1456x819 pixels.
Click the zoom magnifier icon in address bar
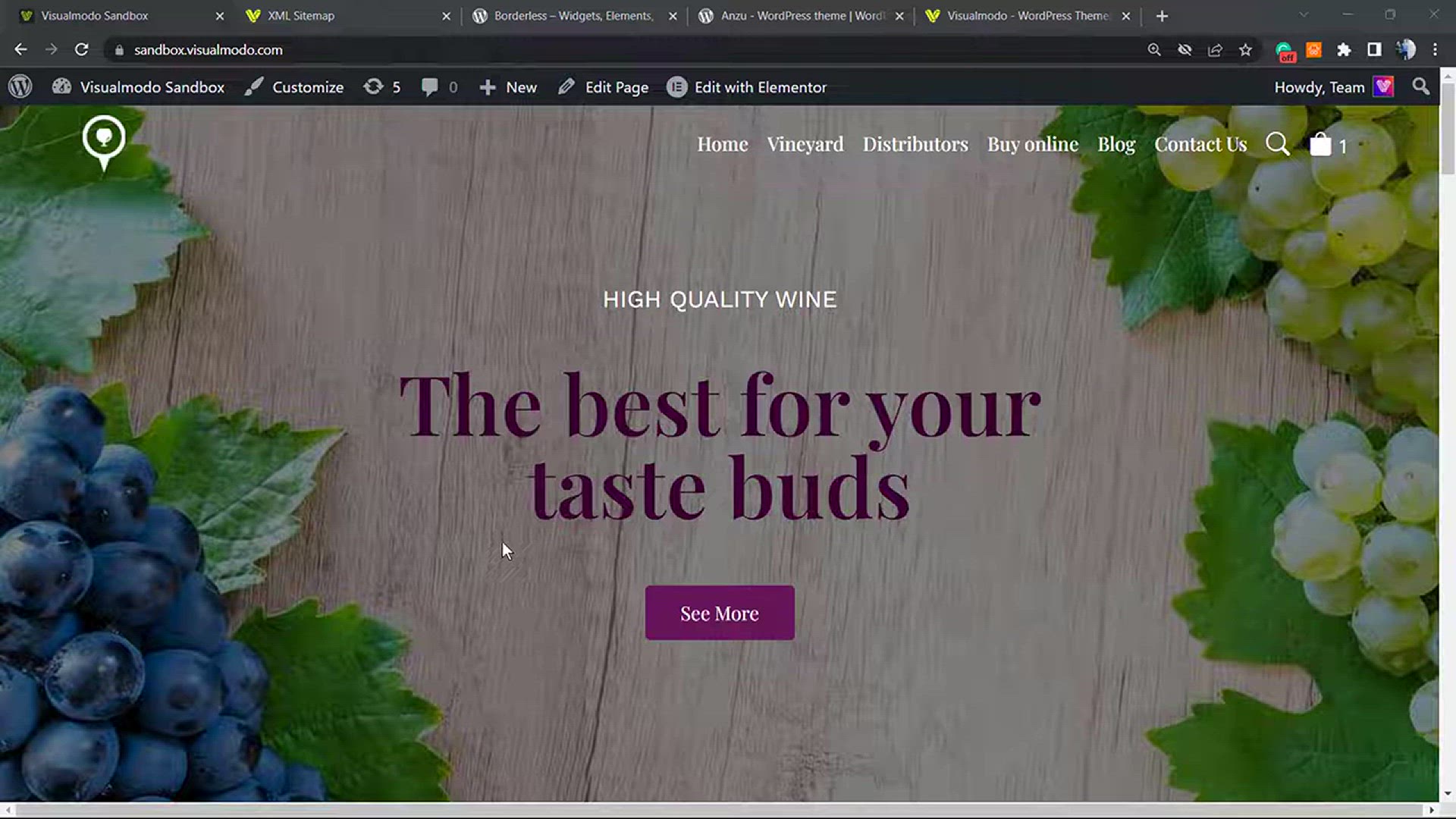[1154, 49]
